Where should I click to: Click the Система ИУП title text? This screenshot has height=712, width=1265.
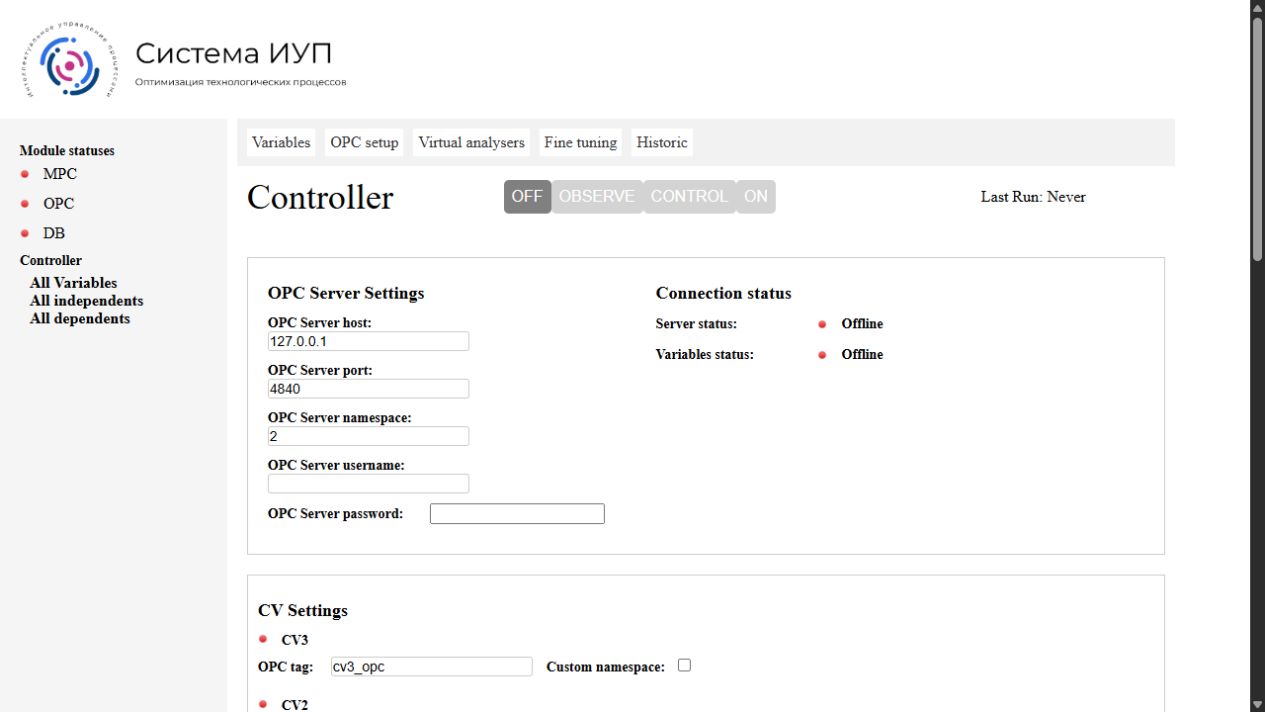232,53
